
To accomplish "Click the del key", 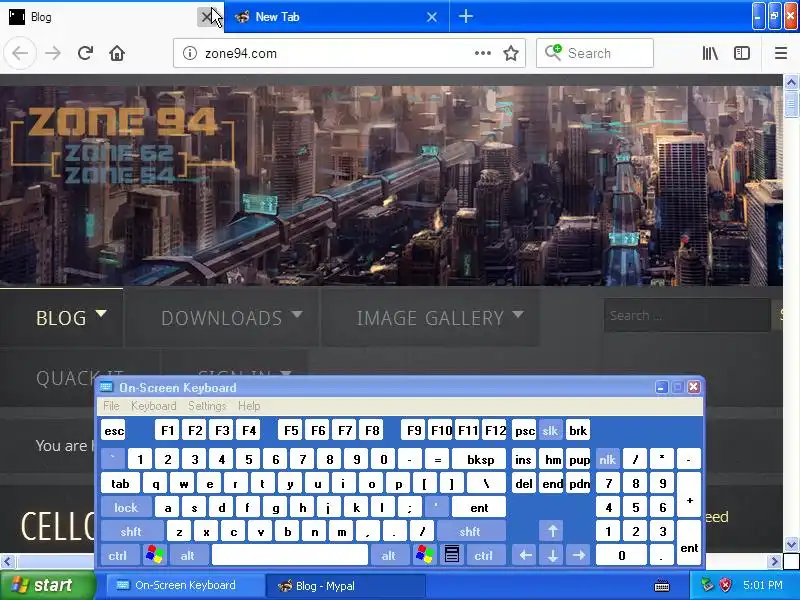I will click(x=524, y=484).
